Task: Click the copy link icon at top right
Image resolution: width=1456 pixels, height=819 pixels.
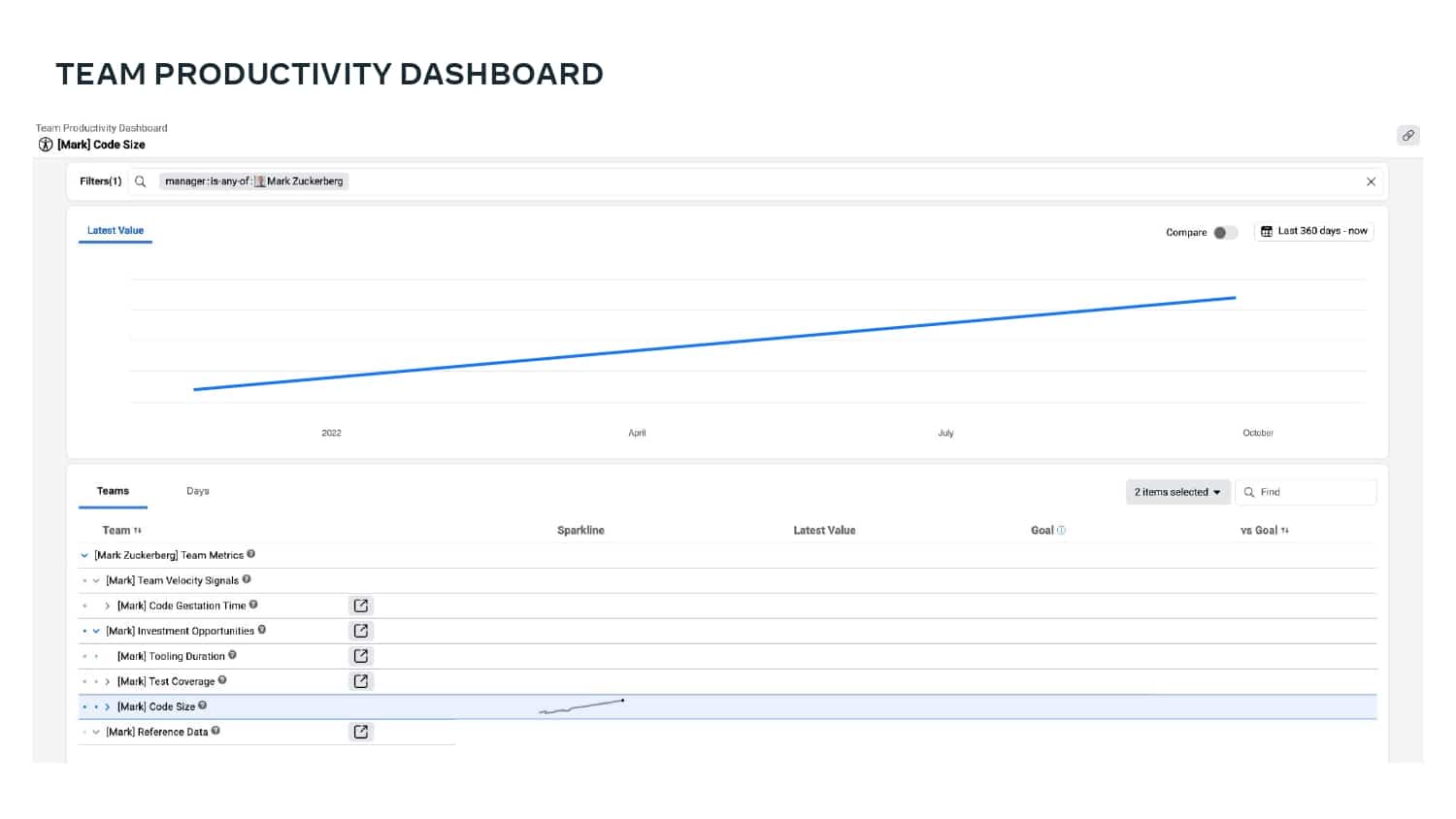Action: click(x=1407, y=136)
